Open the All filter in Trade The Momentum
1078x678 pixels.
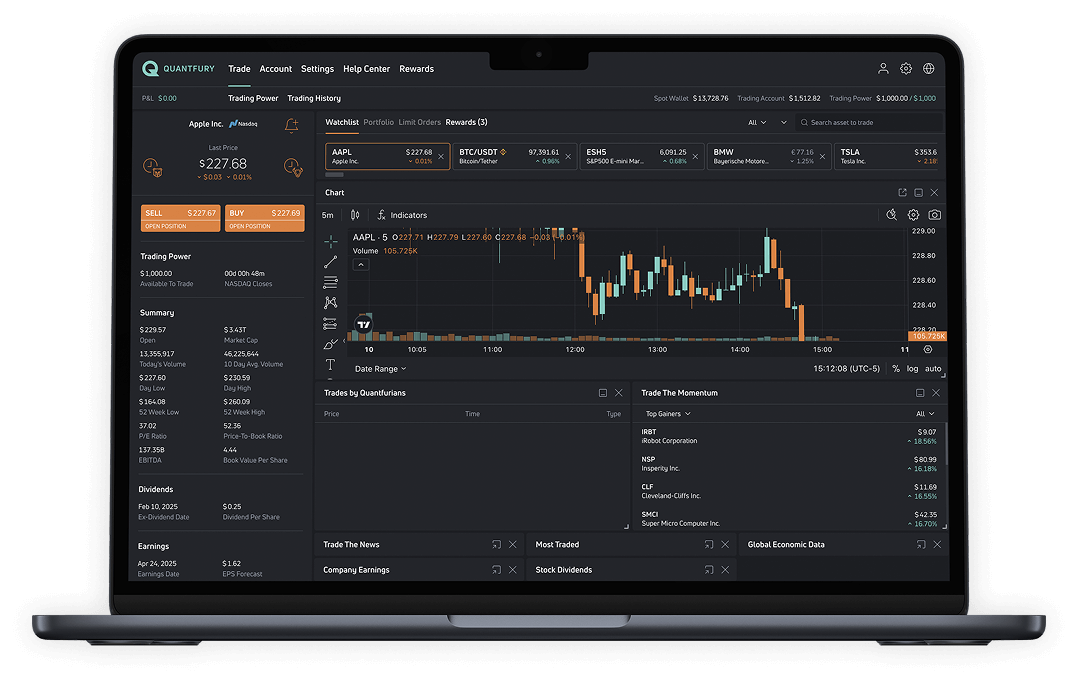click(925, 414)
